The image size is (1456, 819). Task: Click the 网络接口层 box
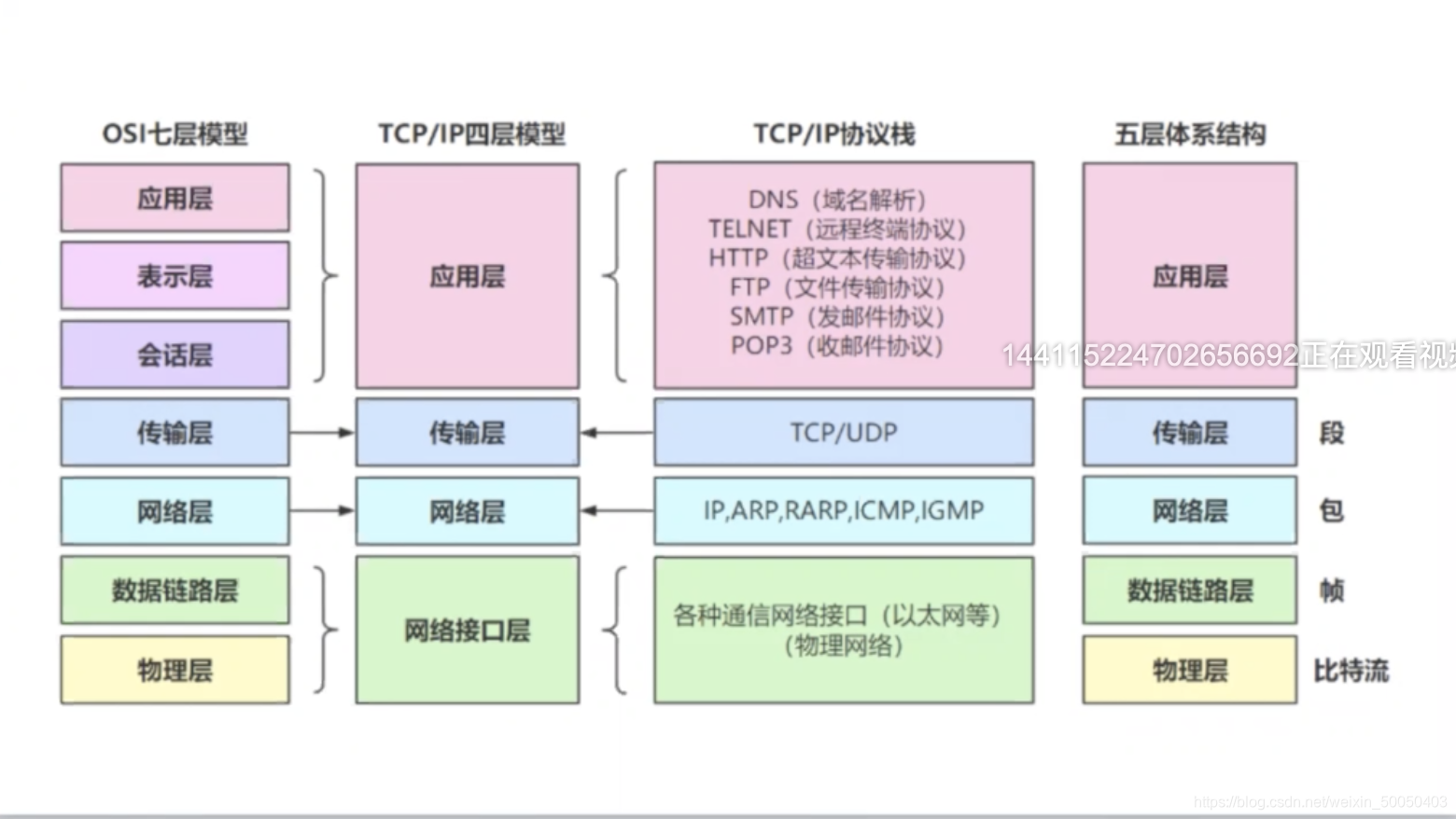(x=468, y=630)
